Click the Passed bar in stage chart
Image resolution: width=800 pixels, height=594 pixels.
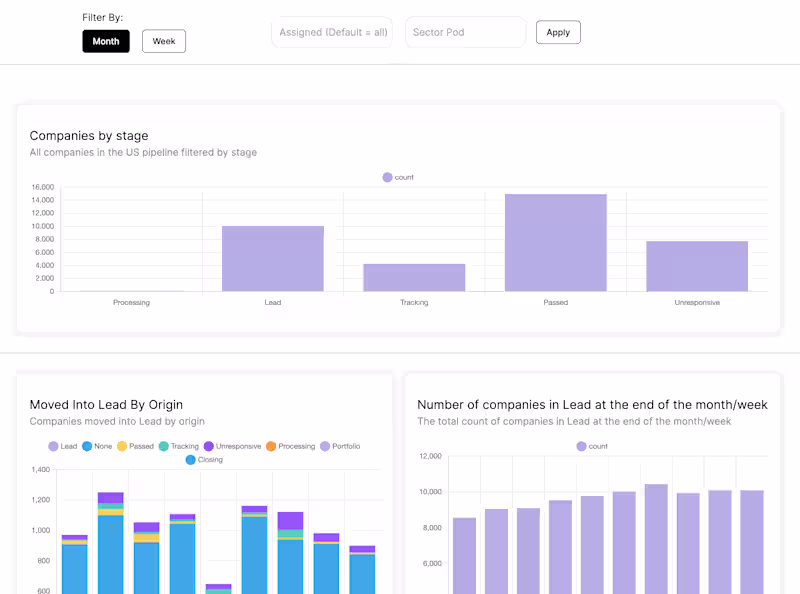[x=556, y=242]
